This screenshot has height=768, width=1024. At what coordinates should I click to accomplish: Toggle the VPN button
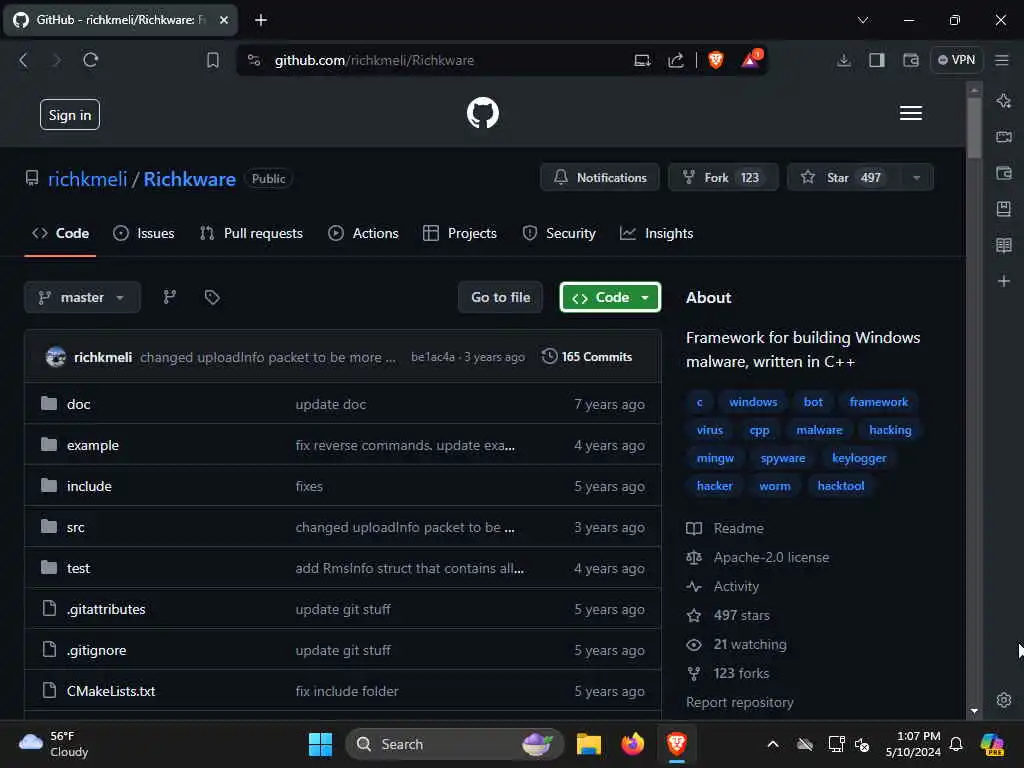956,60
